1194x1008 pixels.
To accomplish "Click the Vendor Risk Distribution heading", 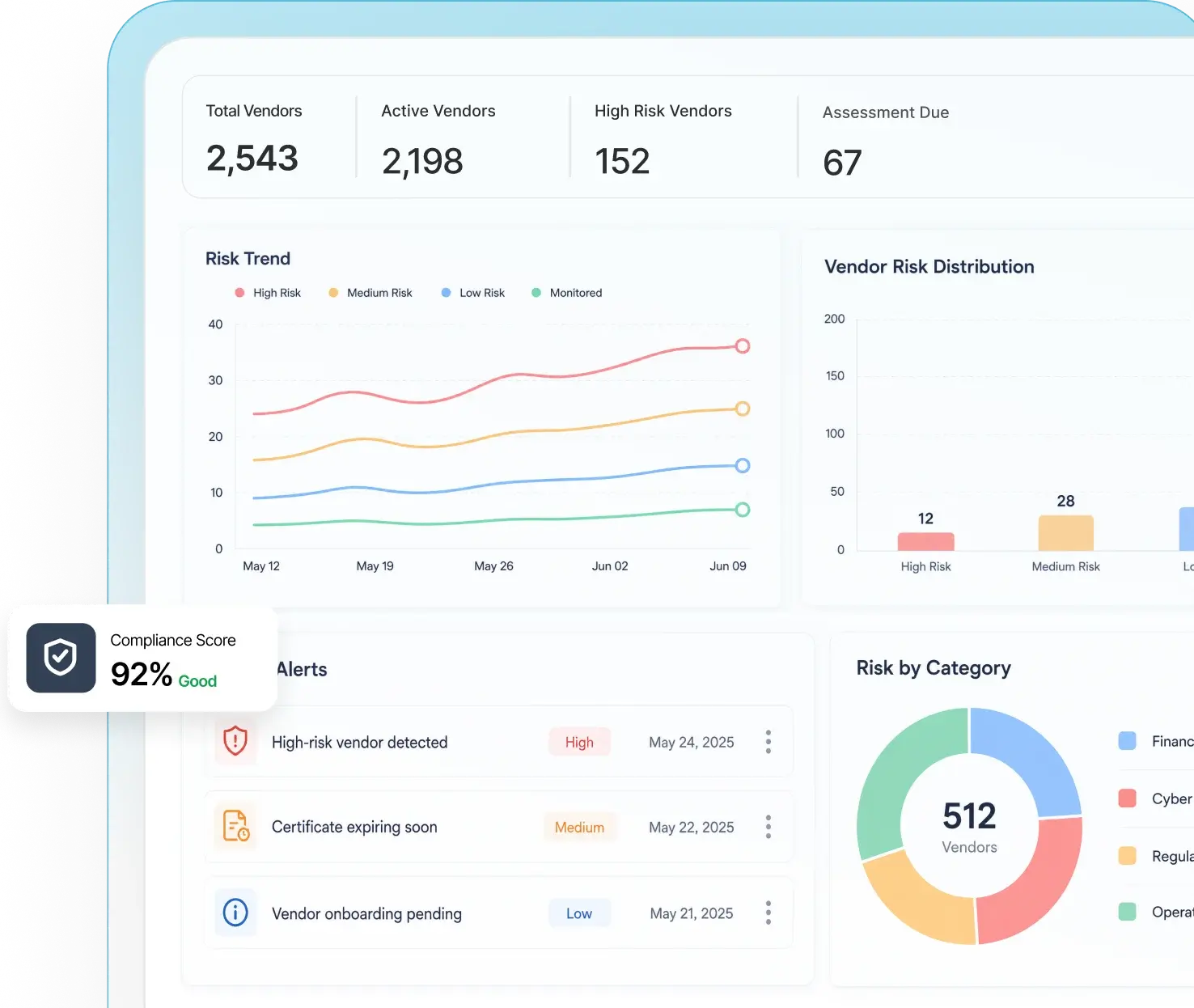I will [929, 267].
